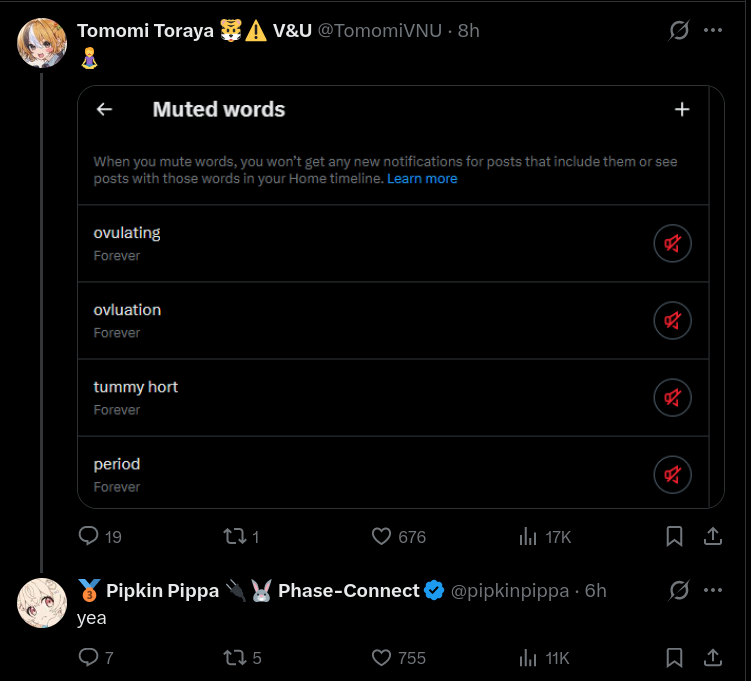Open the Learn more link
The width and height of the screenshot is (751, 681).
click(x=422, y=179)
